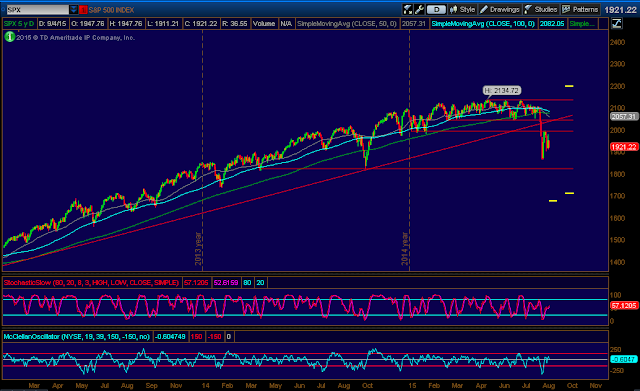This screenshot has width=640, height=391.
Task: Click the 2013 year vertical marker label
Action: [x=198, y=248]
